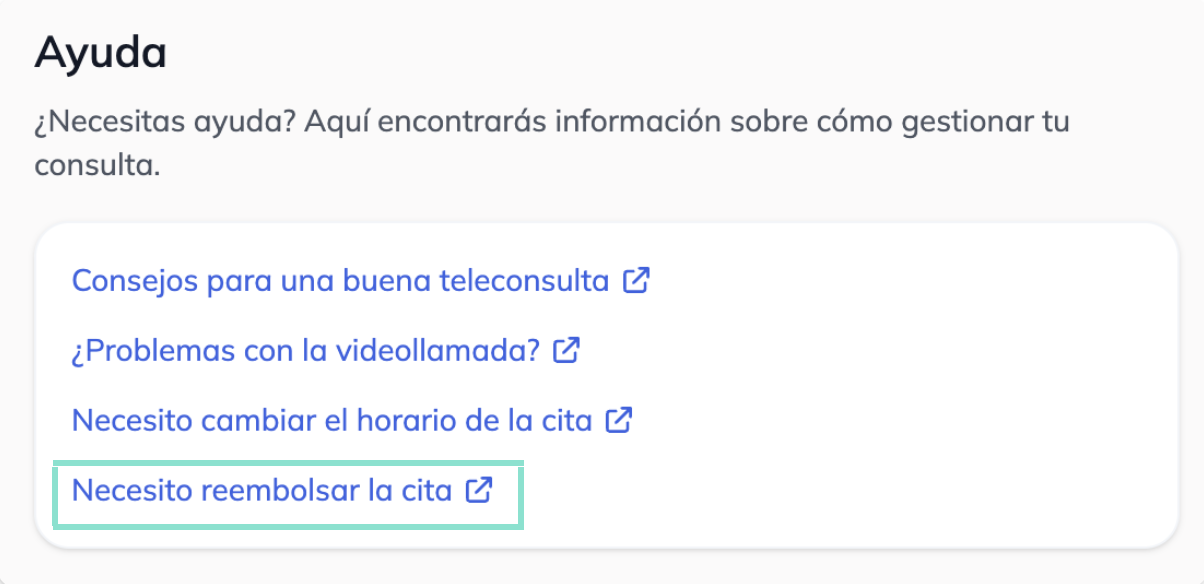Click the Ayuda heading
Viewport: 1204px width, 584px height.
point(100,52)
